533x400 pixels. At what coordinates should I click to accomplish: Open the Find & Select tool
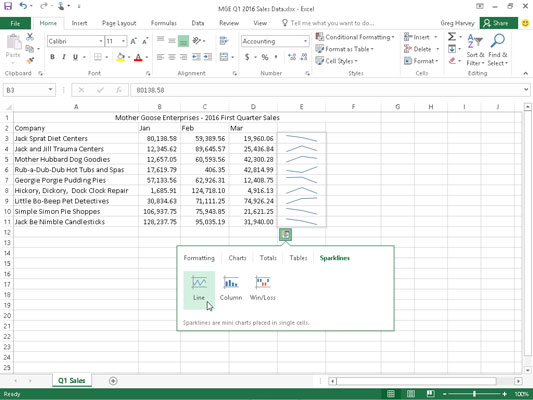point(498,50)
